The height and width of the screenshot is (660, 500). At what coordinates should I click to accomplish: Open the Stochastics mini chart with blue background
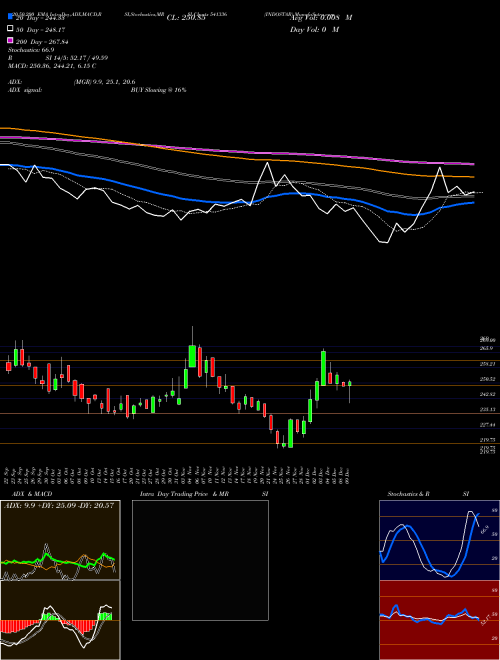coord(439,540)
